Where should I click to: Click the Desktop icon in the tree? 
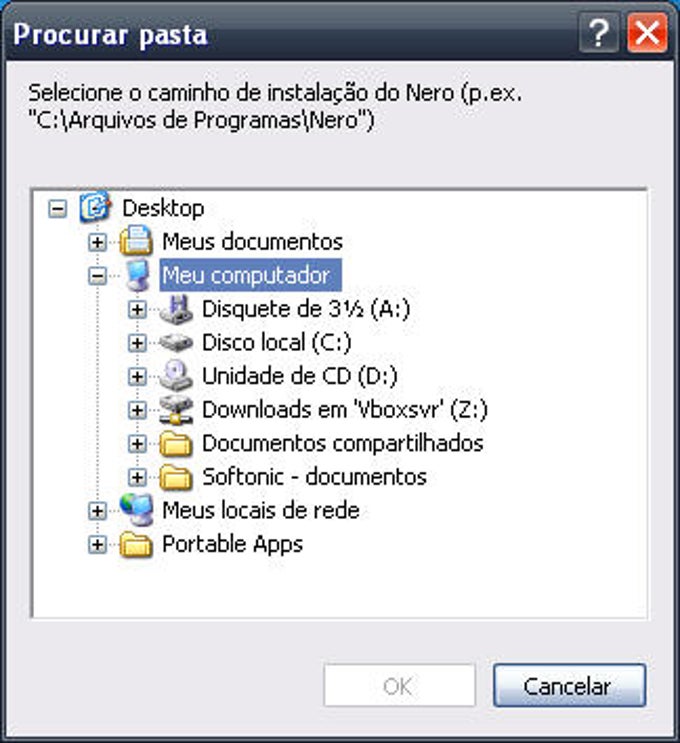pos(95,207)
